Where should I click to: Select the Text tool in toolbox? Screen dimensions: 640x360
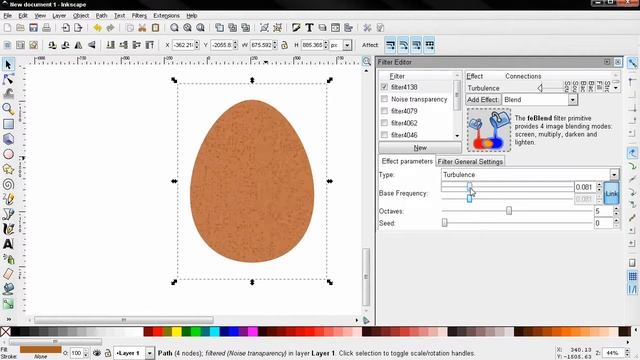(x=8, y=244)
